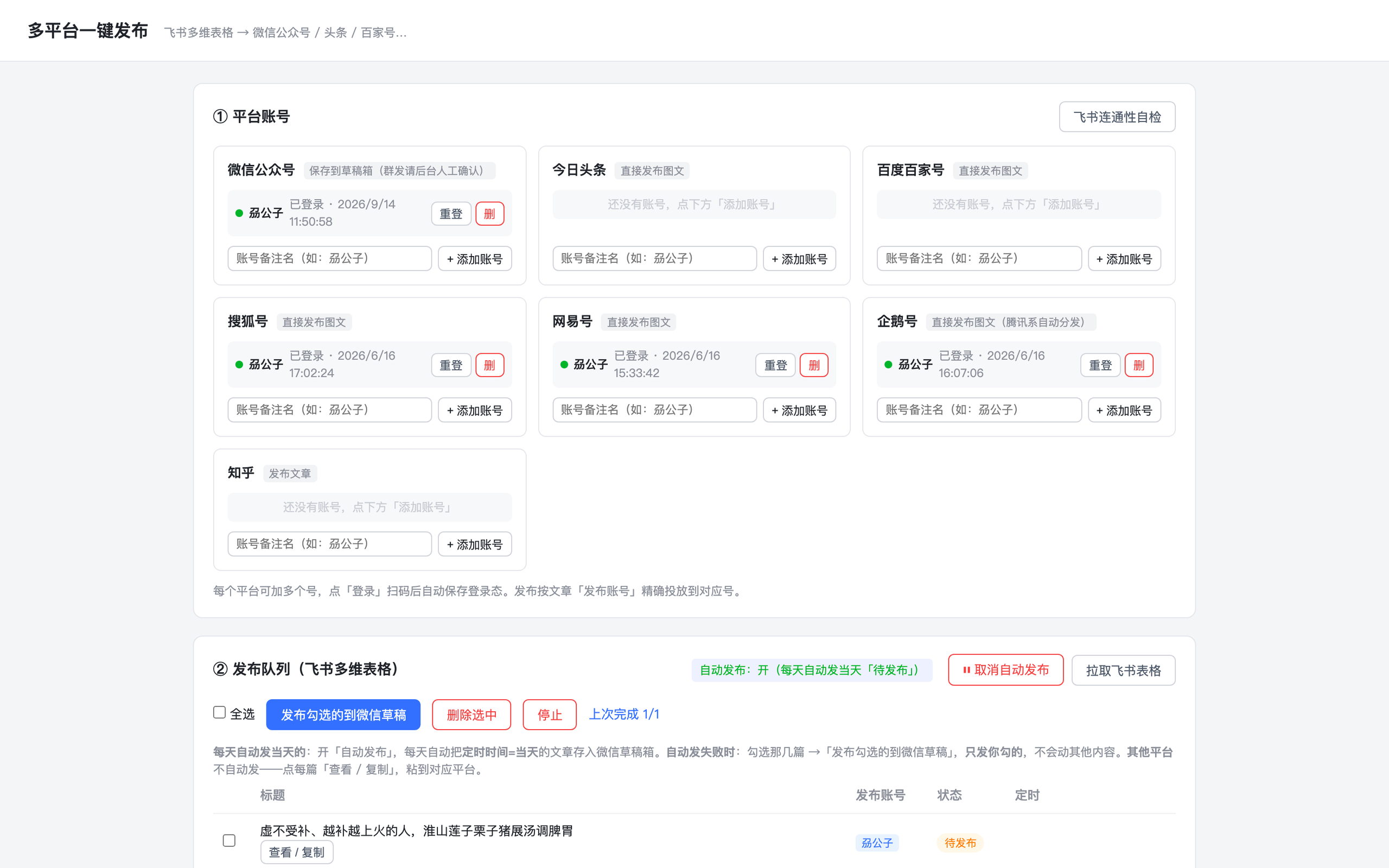The width and height of the screenshot is (1389, 868).
Task: Click 重登 in the 网易号 card
Action: coord(775,365)
